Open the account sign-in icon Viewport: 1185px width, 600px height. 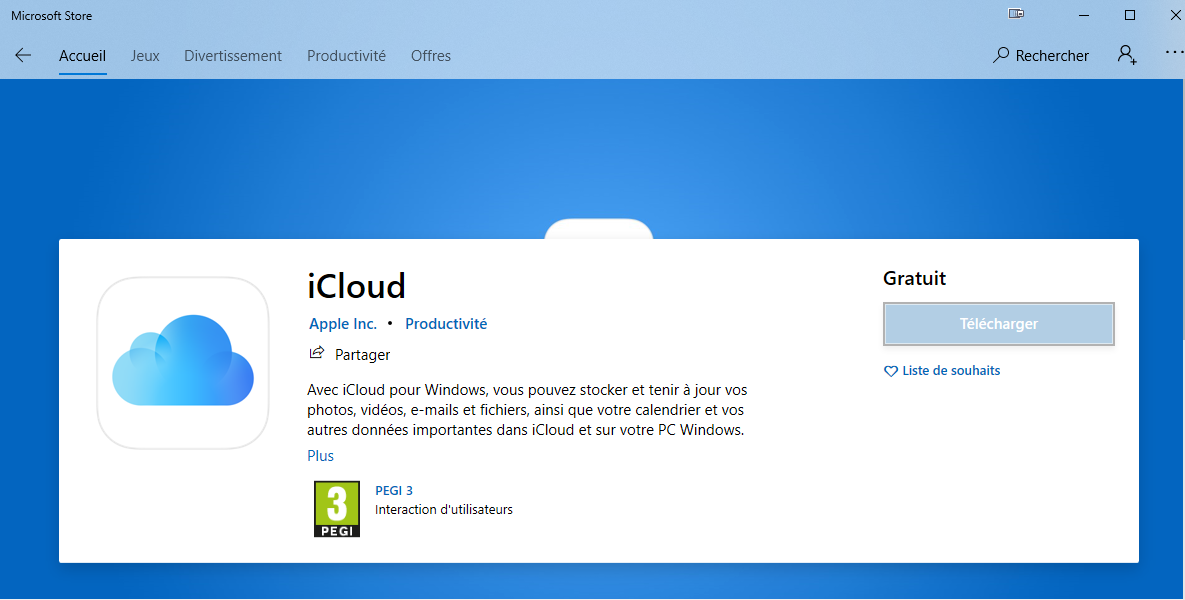pyautogui.click(x=1127, y=55)
